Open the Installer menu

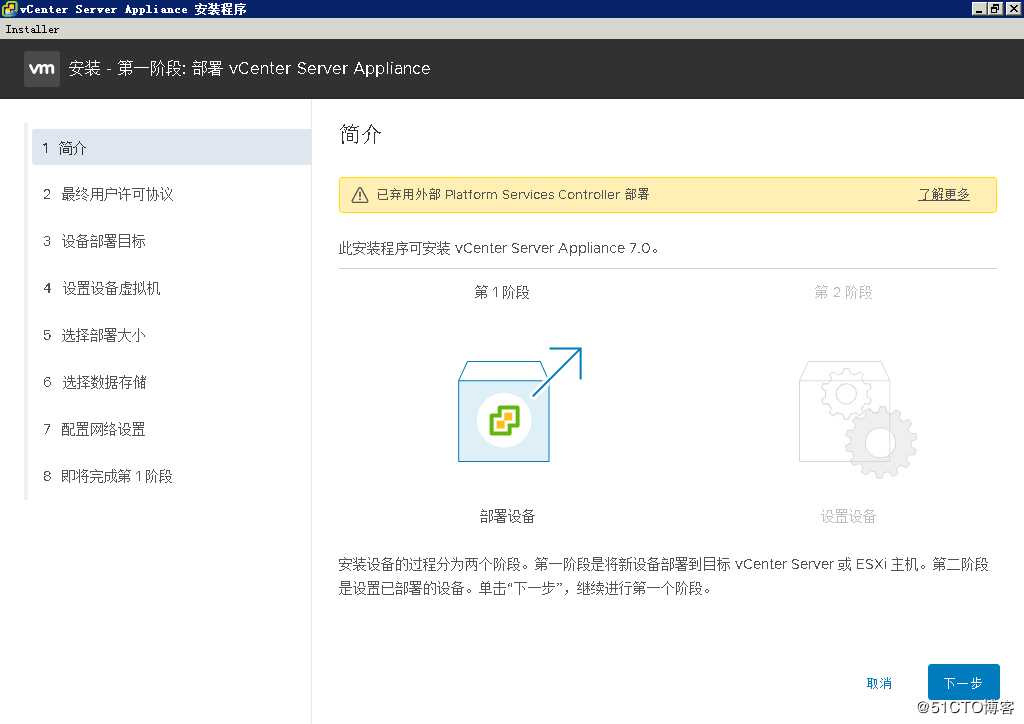[x=32, y=29]
